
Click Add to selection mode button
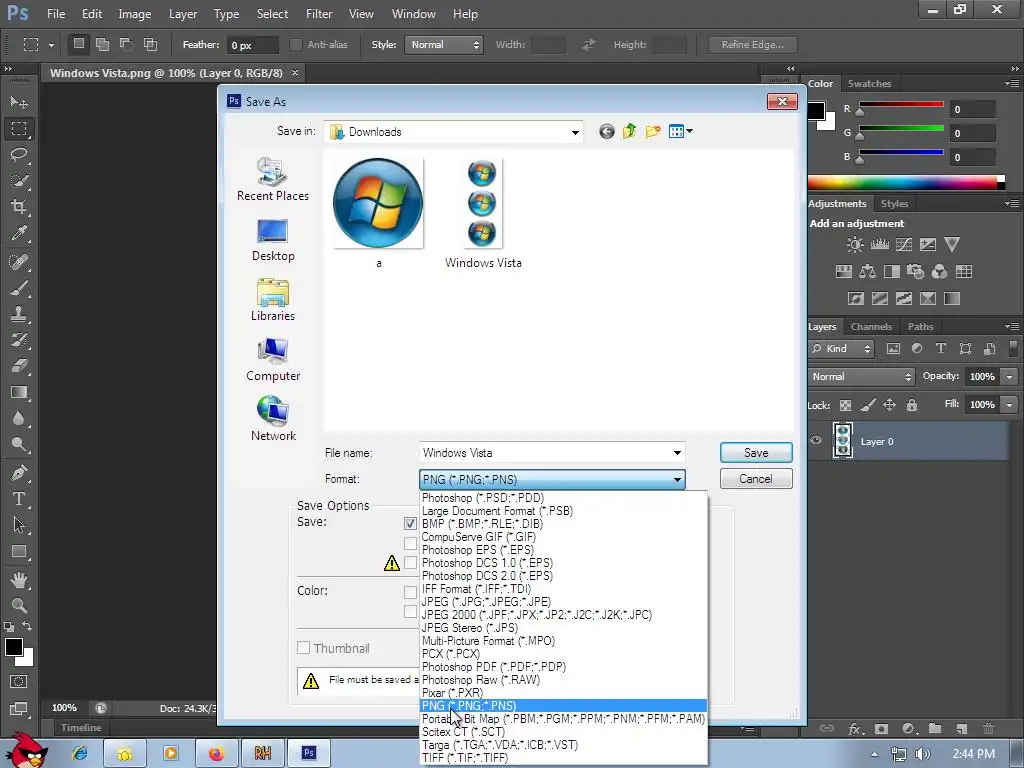pyautogui.click(x=103, y=44)
